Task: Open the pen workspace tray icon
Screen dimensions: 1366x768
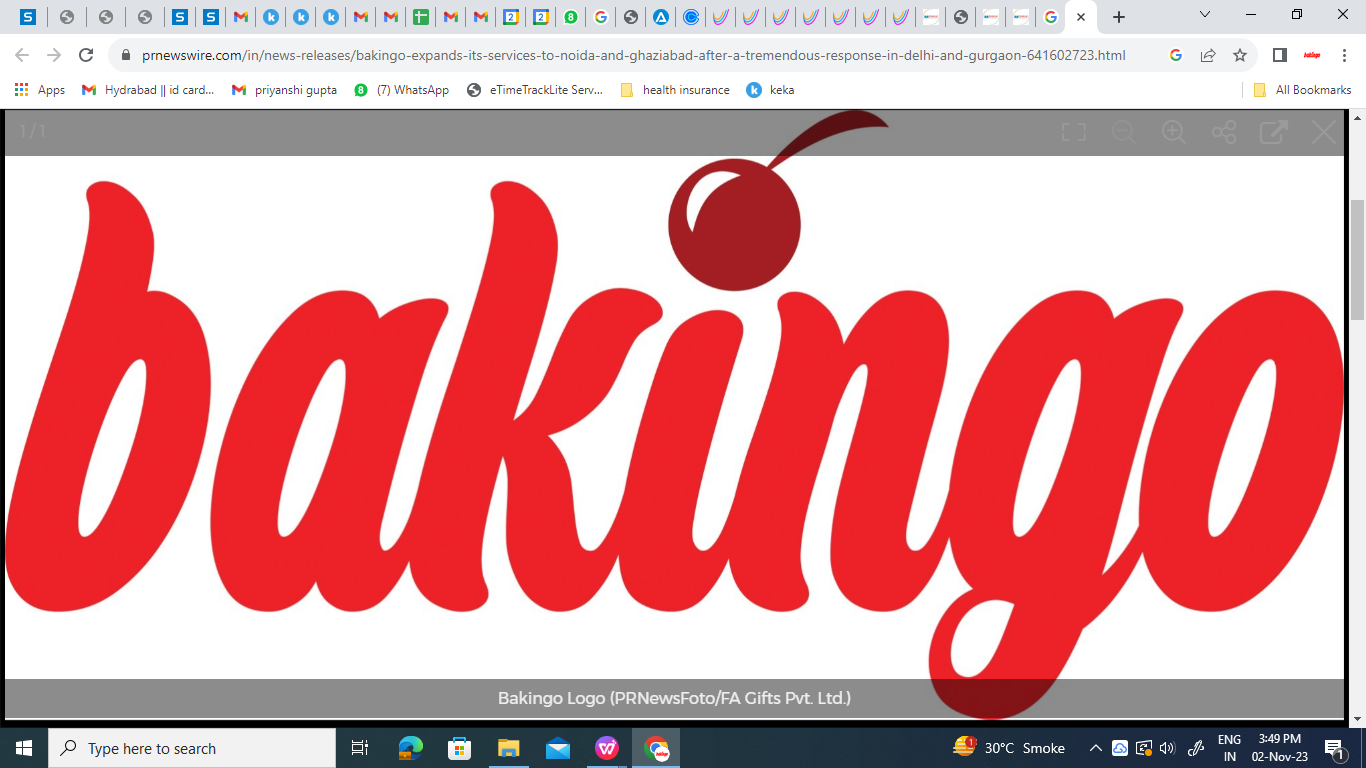Action: pyautogui.click(x=1195, y=748)
